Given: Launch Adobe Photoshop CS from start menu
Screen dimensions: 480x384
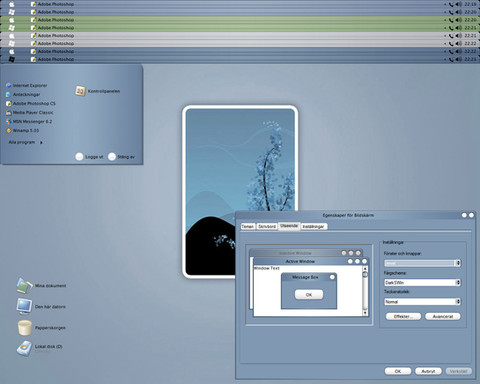Looking at the screenshot, I should 31,104.
